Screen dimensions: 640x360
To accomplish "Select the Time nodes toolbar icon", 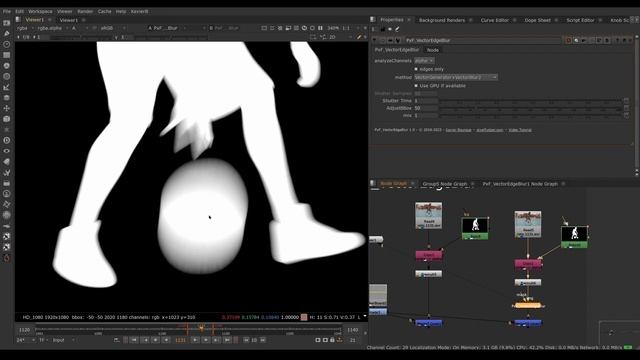I will 7,44.
